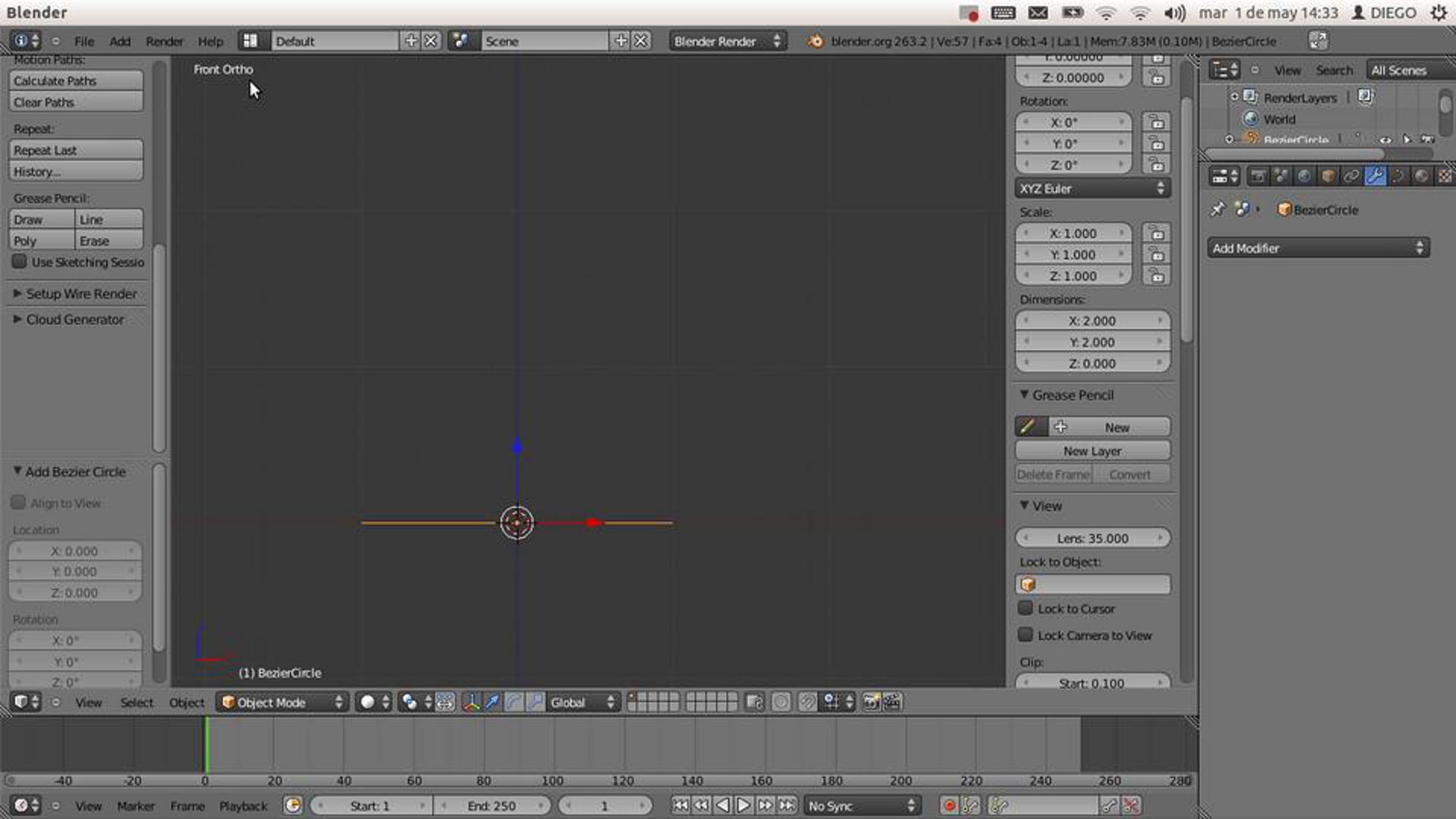The width and height of the screenshot is (1456, 819).
Task: Open the Material sphere tab icon
Action: pos(1421,177)
